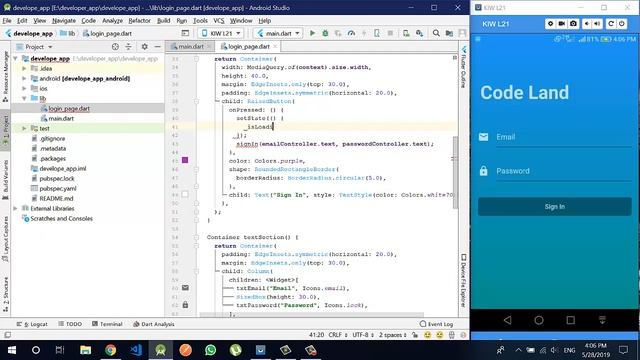This screenshot has height=360, width=640.
Task: Open the profiler gauge icon in toolbar
Action: click(351, 33)
